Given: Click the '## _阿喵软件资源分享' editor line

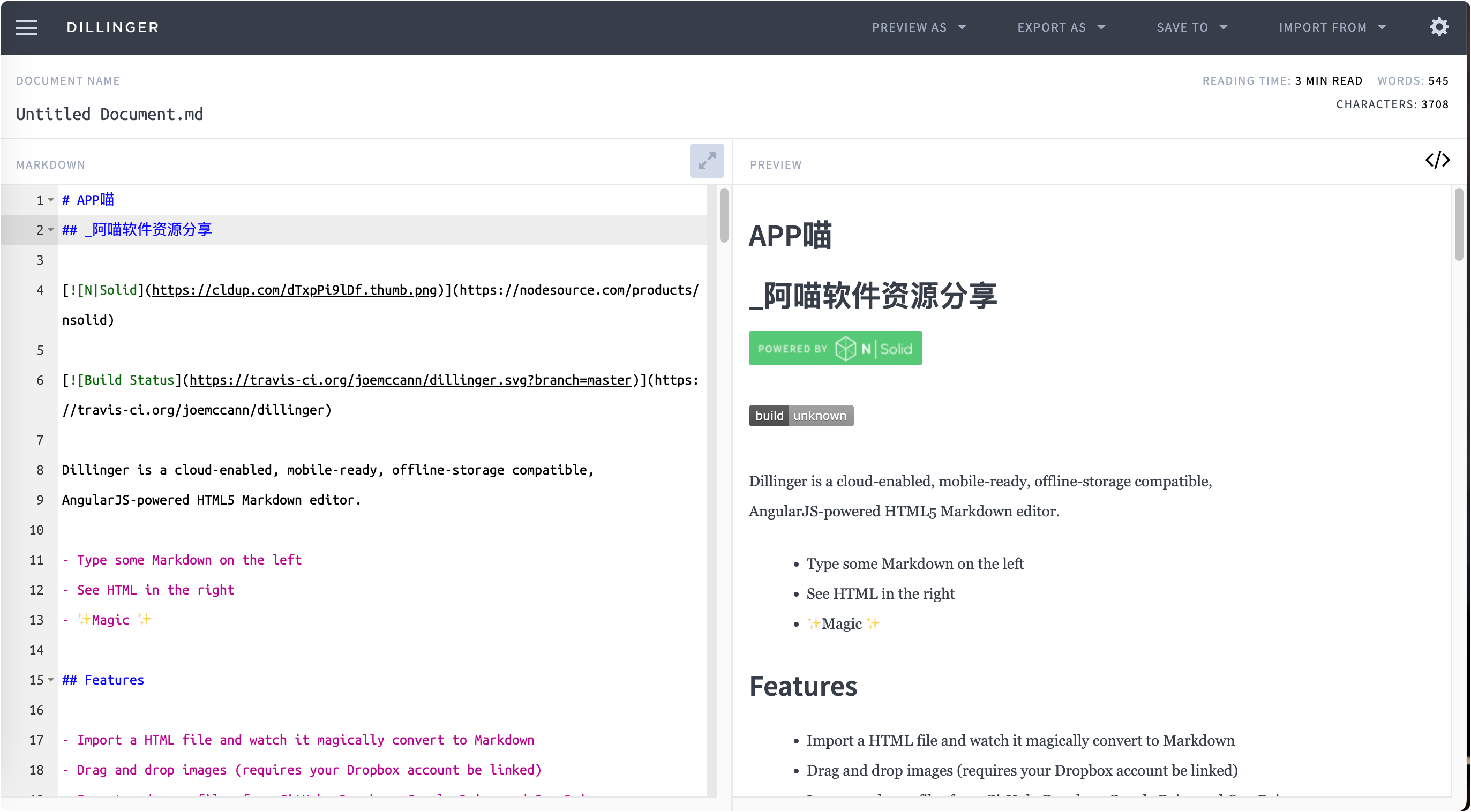Looking at the screenshot, I should (x=137, y=230).
